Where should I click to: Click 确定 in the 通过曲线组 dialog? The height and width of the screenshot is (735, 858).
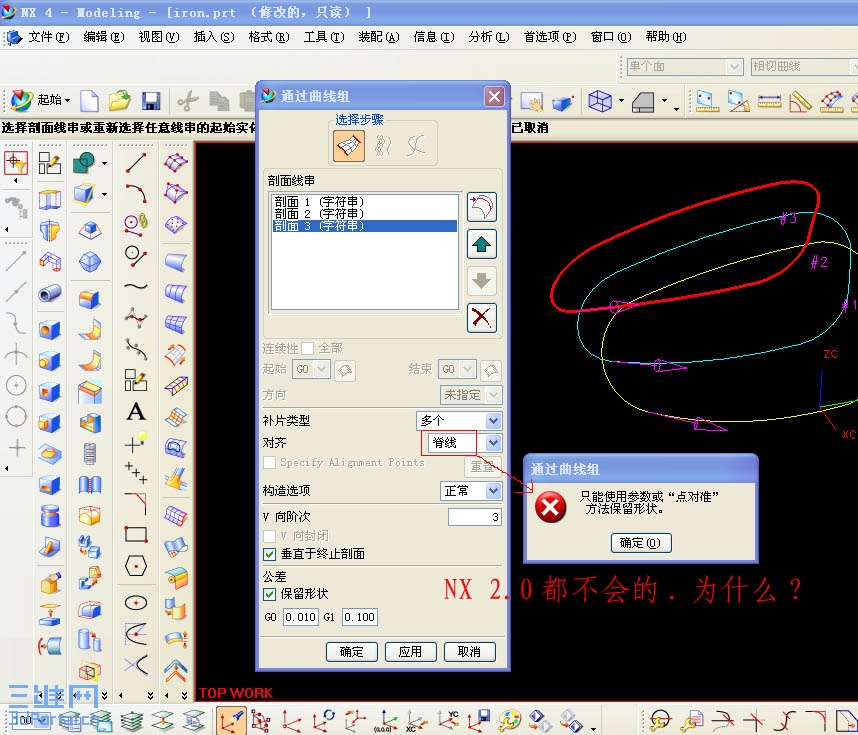[351, 652]
